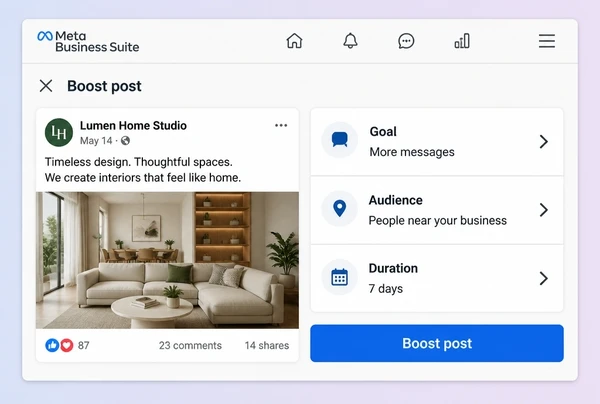Click the Audience location pin icon
600x404 pixels.
(x=339, y=209)
